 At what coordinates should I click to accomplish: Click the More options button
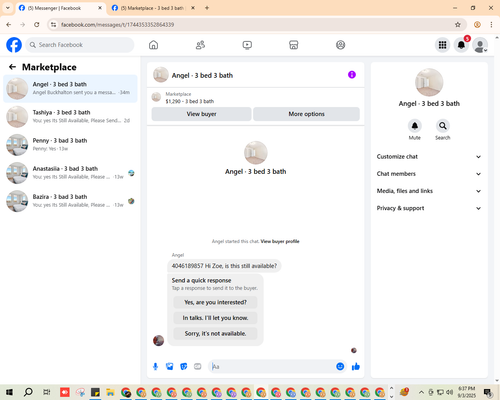coord(306,114)
